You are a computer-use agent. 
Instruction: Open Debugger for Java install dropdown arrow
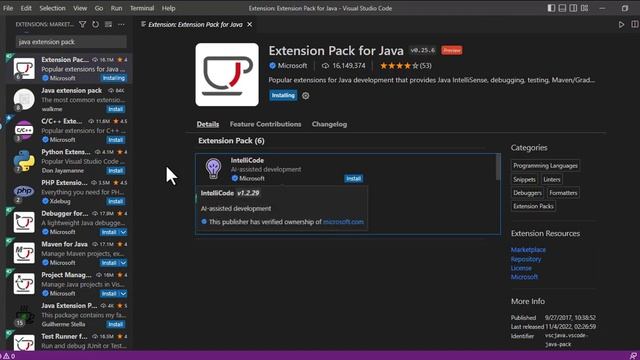pyautogui.click(x=123, y=232)
